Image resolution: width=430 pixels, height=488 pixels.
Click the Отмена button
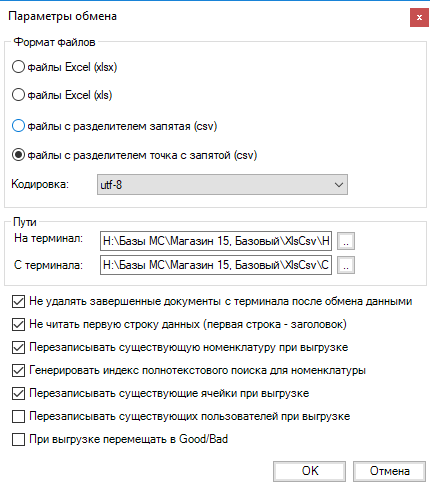[x=389, y=471]
